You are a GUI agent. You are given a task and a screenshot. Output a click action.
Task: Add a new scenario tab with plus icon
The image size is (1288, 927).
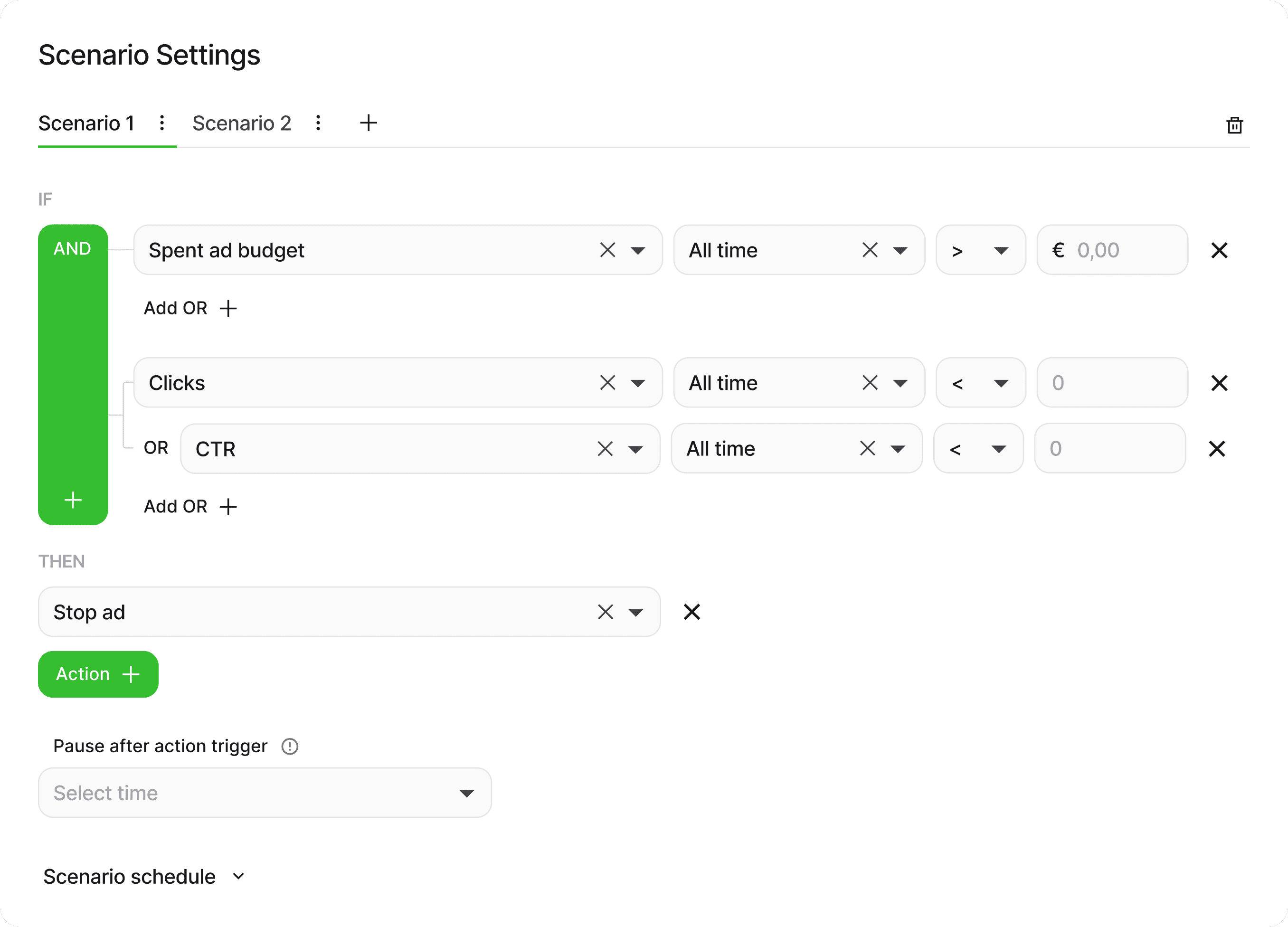pos(369,123)
